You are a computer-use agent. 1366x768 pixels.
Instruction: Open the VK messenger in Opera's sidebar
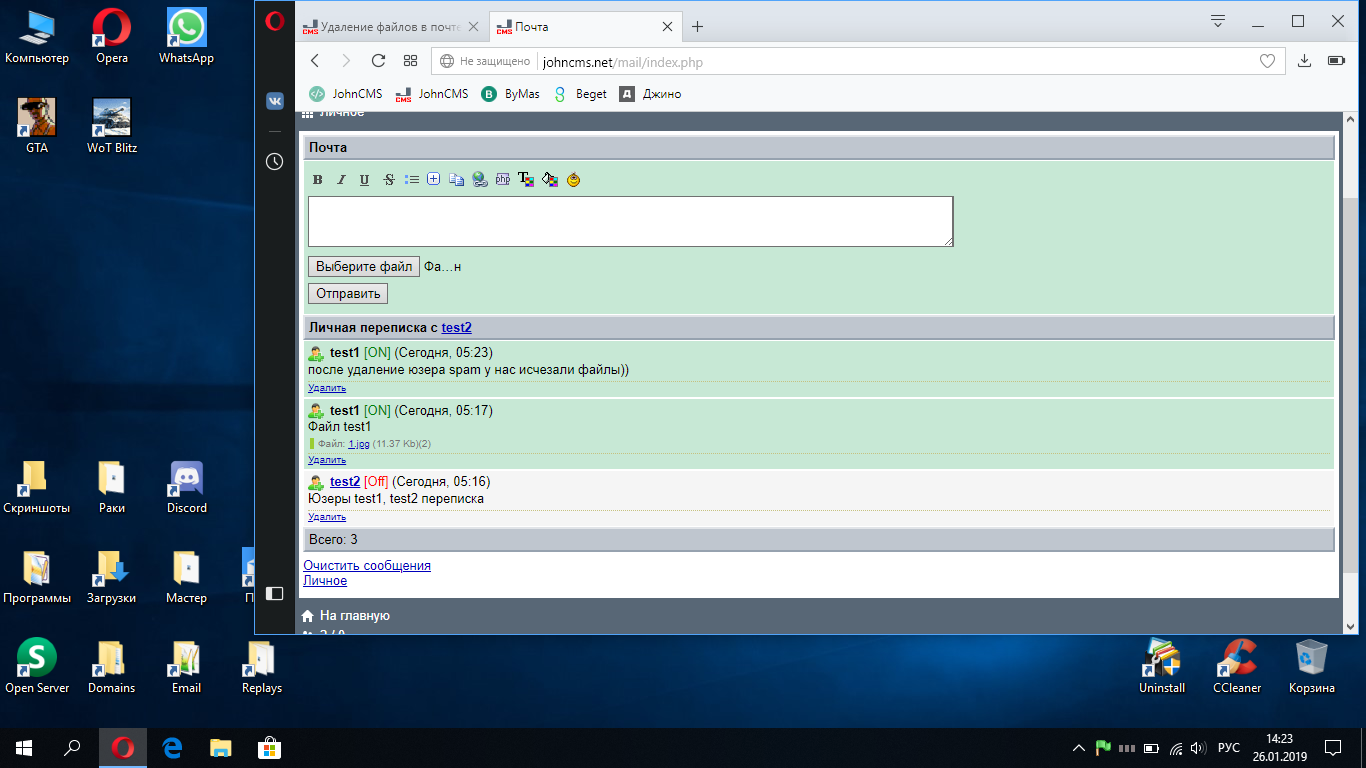point(275,100)
